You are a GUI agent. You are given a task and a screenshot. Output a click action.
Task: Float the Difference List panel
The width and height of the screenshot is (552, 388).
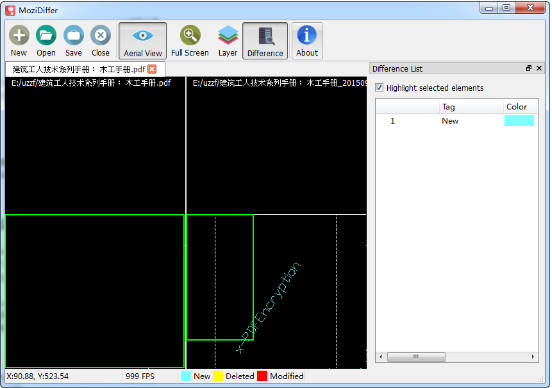coord(528,68)
